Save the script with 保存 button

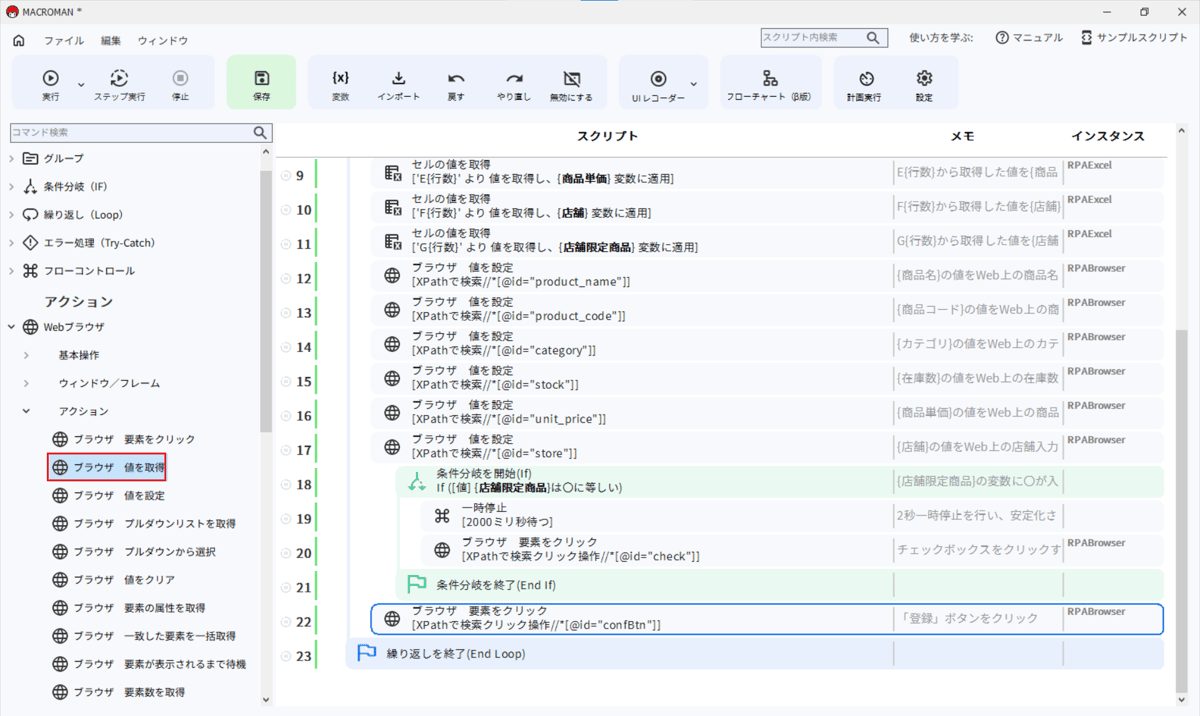pyautogui.click(x=261, y=83)
